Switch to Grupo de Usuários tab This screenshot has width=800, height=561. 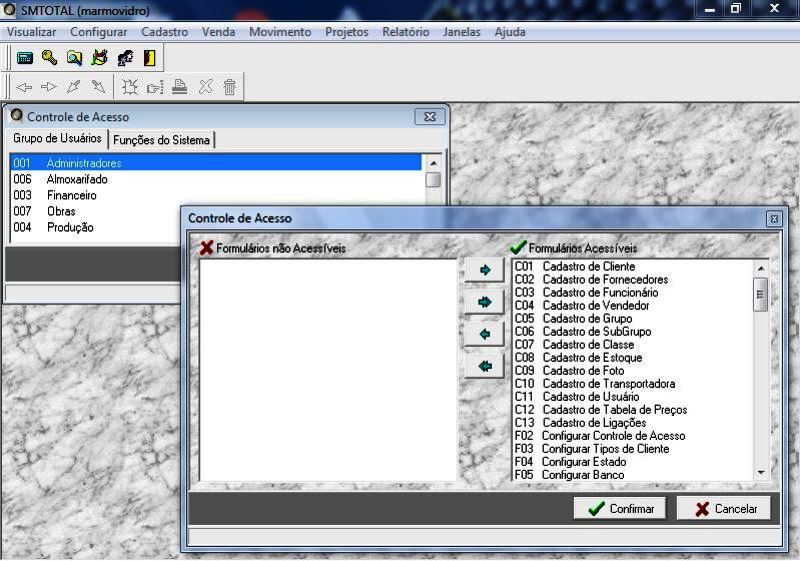click(57, 139)
